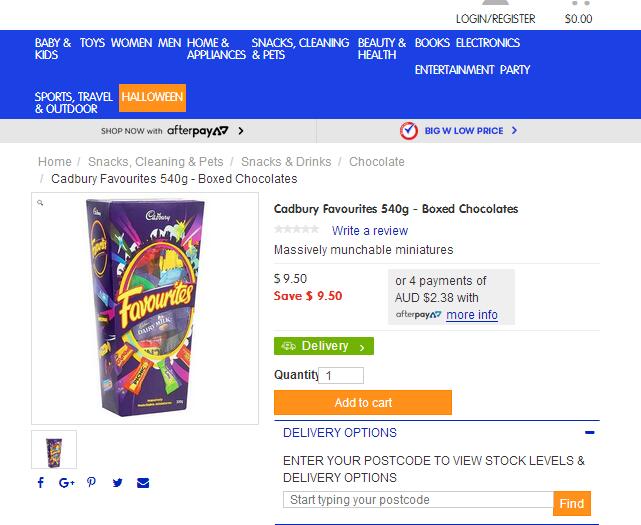641x525 pixels.
Task: Focus the postcode input field
Action: tap(418, 500)
